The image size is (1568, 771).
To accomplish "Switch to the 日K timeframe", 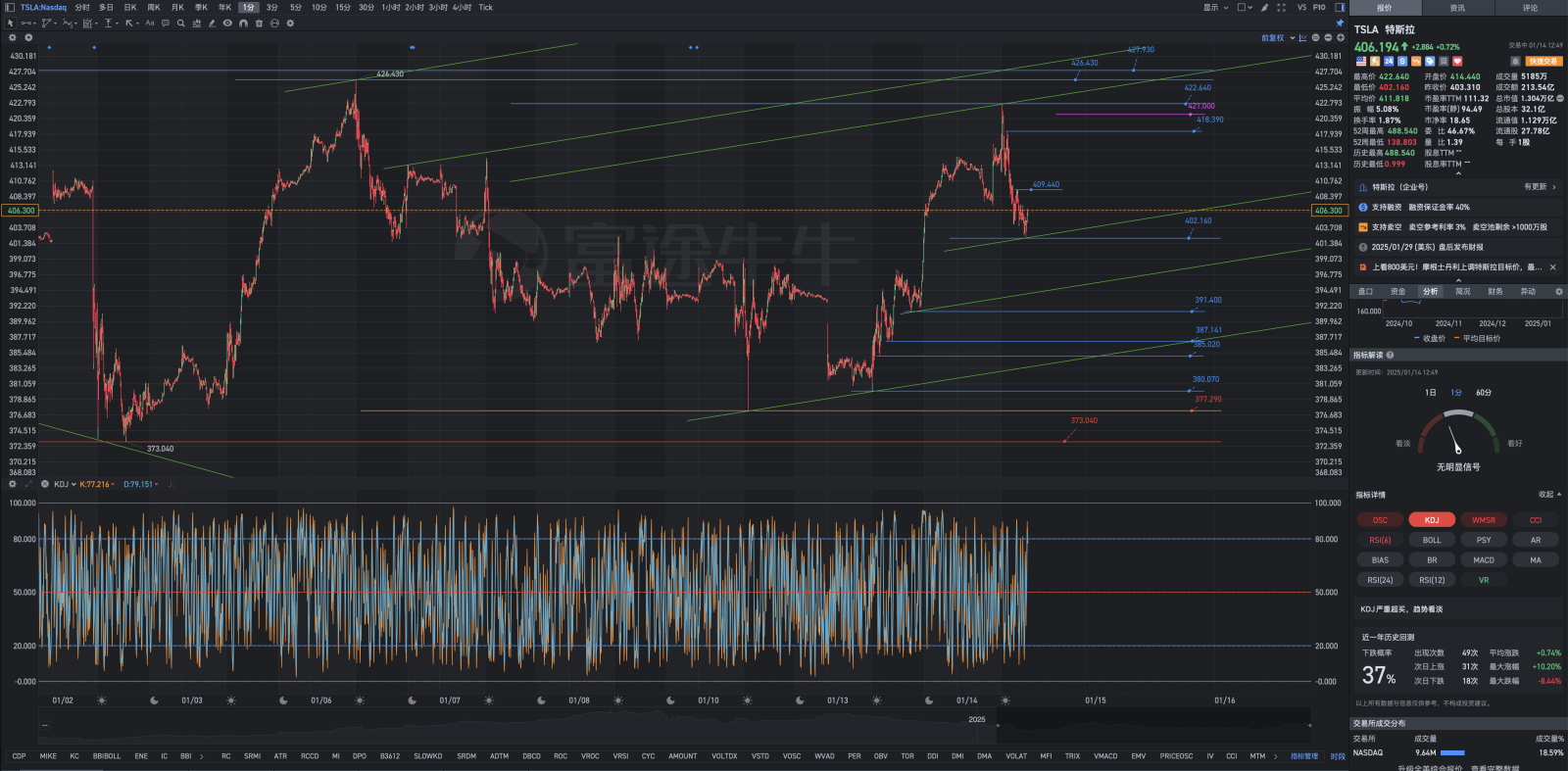I will pyautogui.click(x=130, y=7).
